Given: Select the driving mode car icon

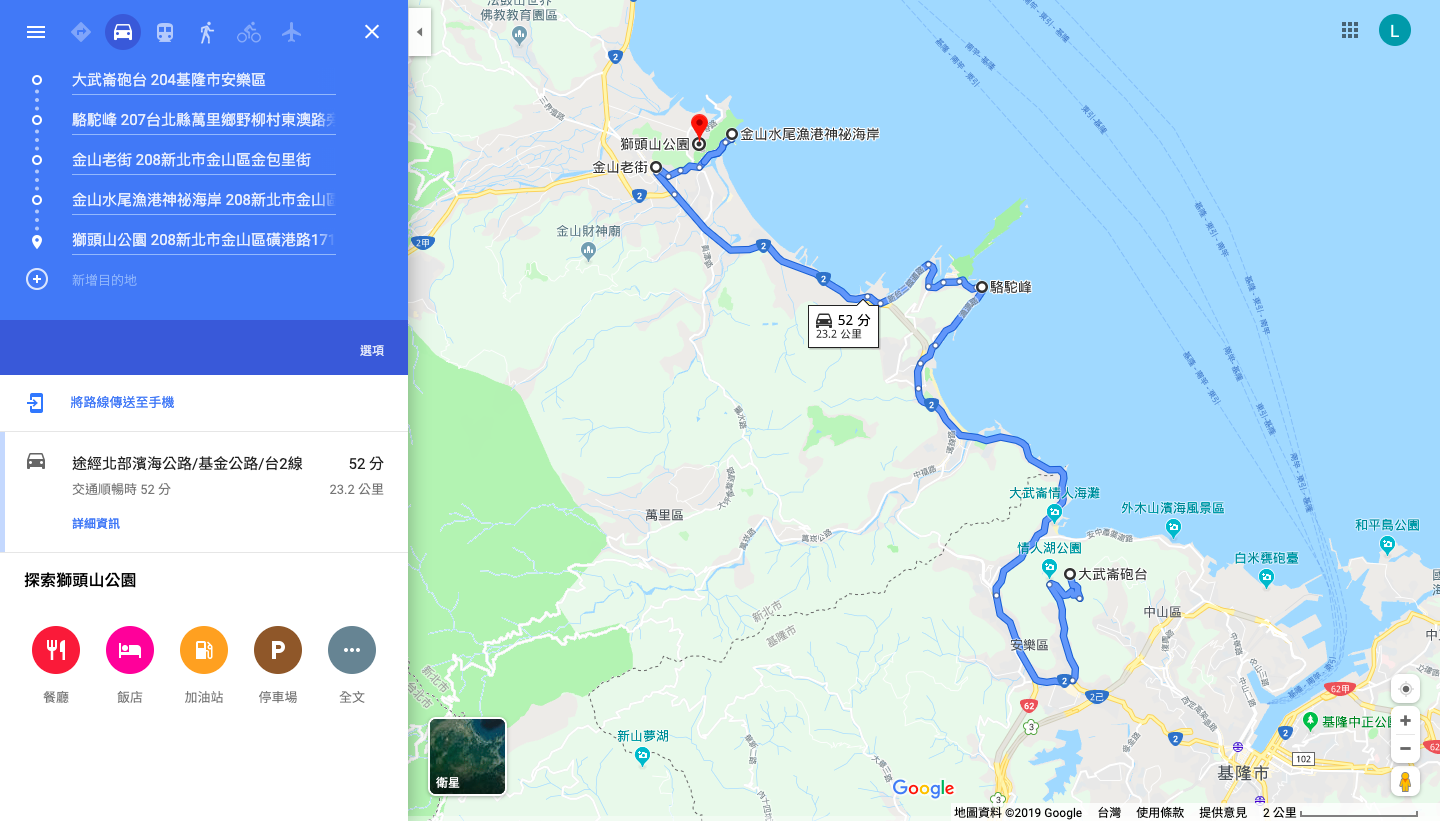Looking at the screenshot, I should point(123,32).
